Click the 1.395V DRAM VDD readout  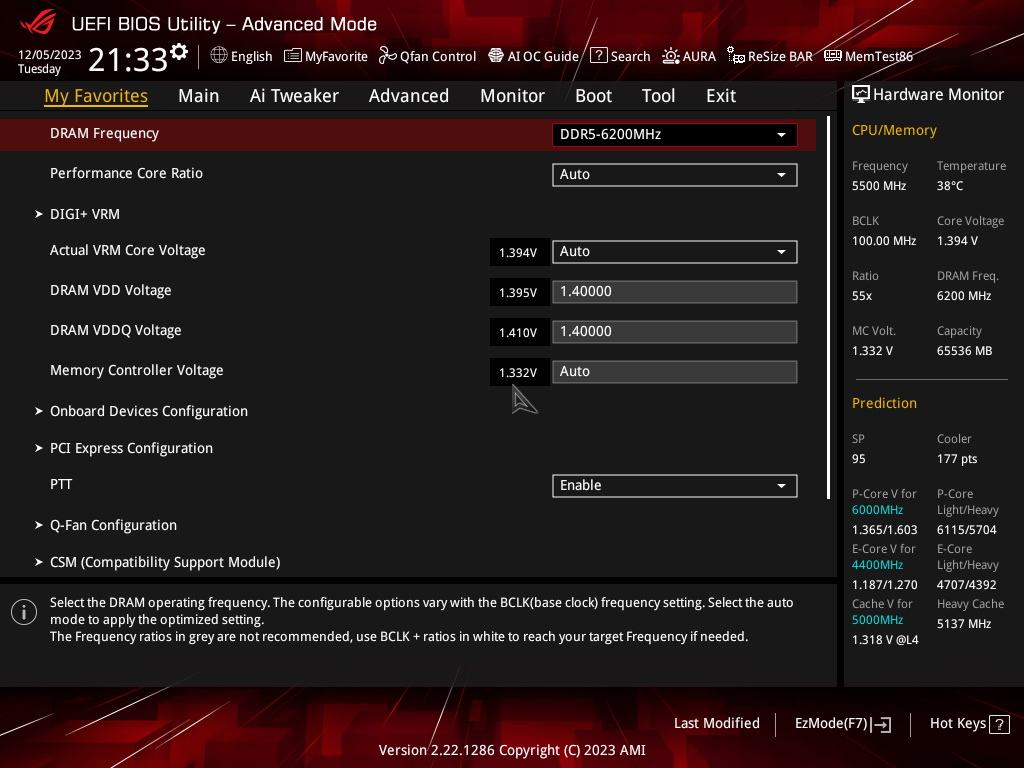click(x=518, y=292)
